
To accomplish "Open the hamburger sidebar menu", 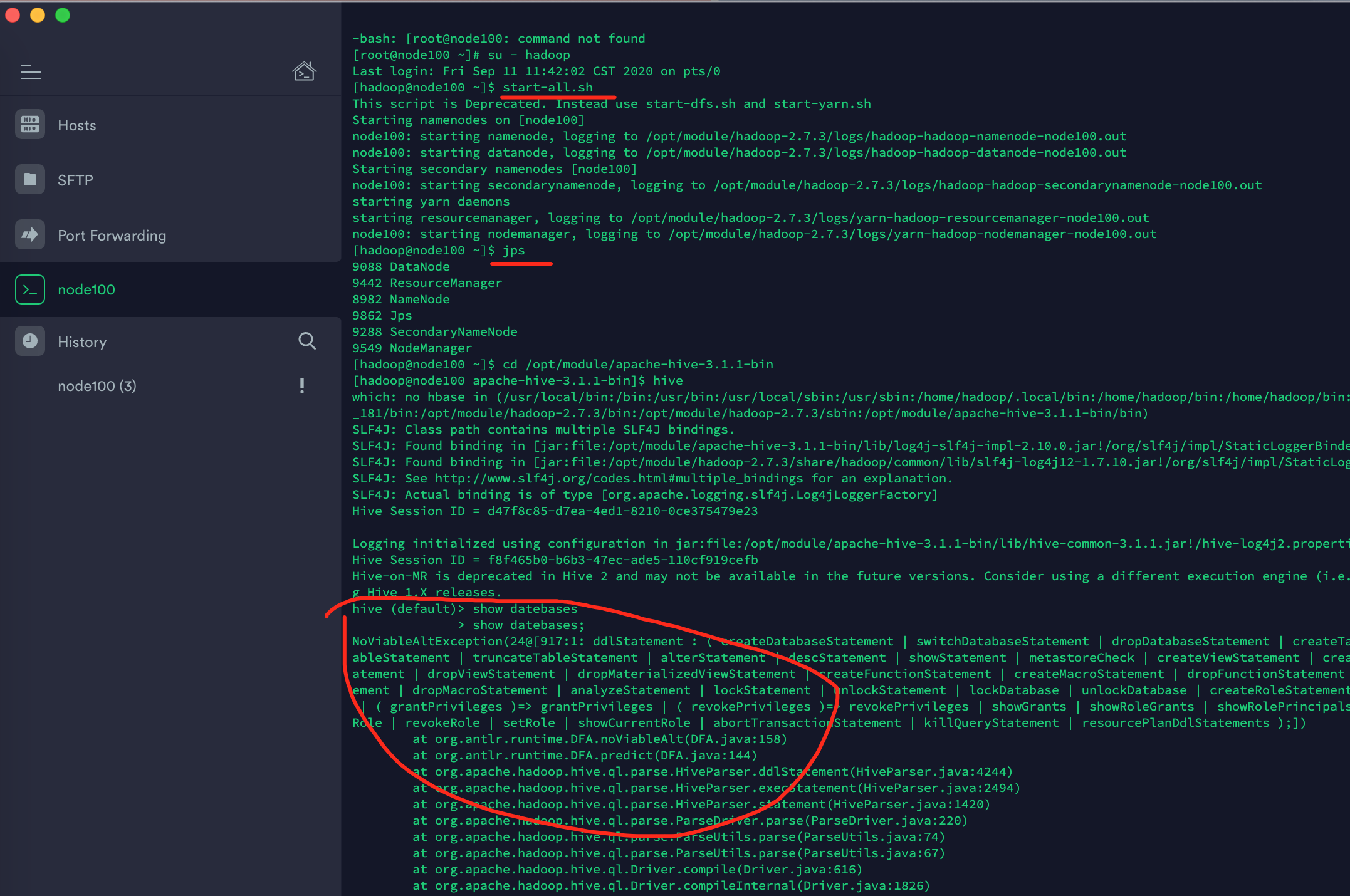I will 31,73.
